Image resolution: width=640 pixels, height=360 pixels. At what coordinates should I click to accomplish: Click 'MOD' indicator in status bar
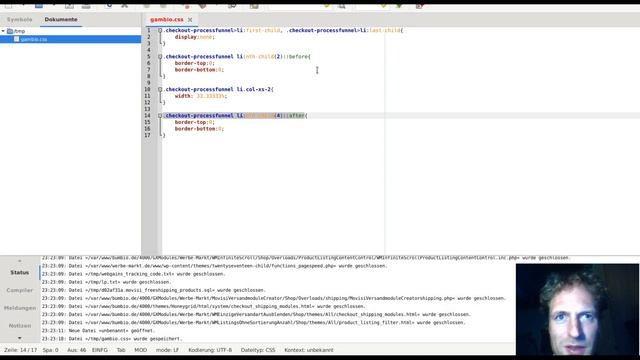click(140, 350)
